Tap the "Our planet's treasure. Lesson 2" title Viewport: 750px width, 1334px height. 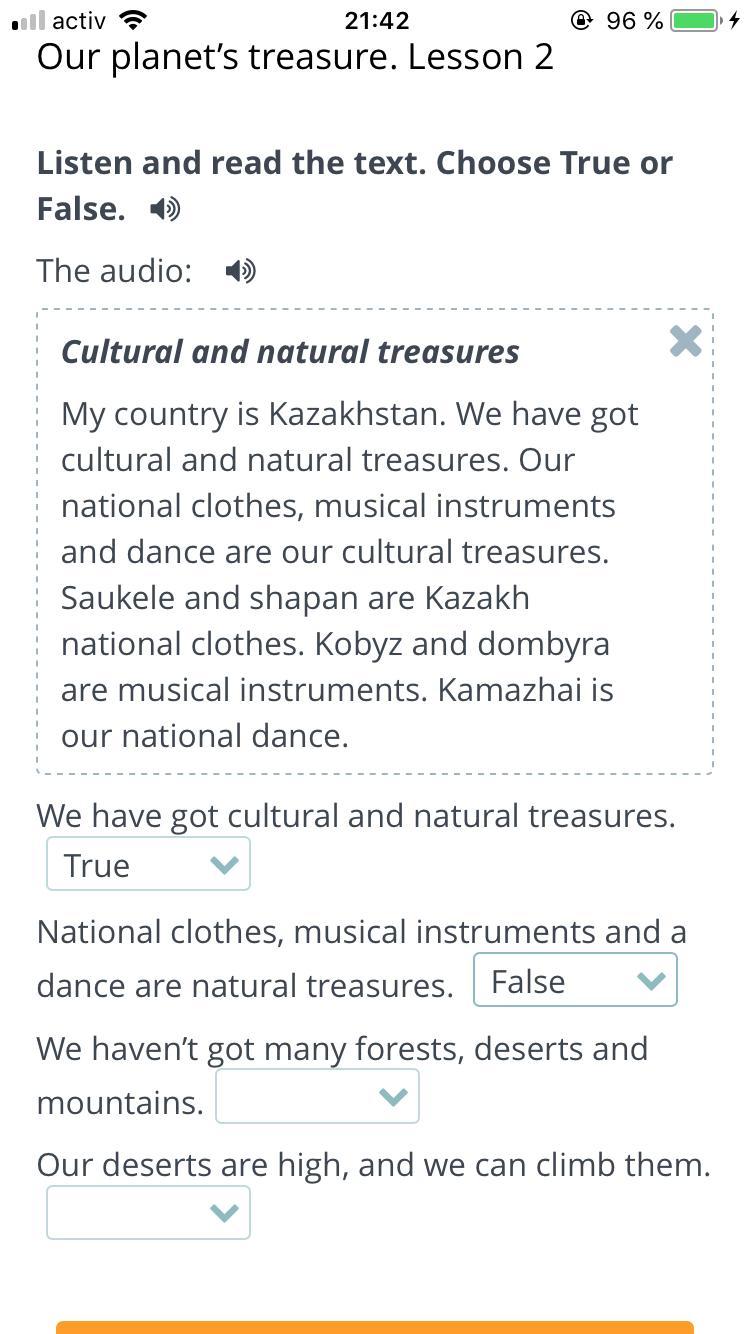tap(295, 57)
